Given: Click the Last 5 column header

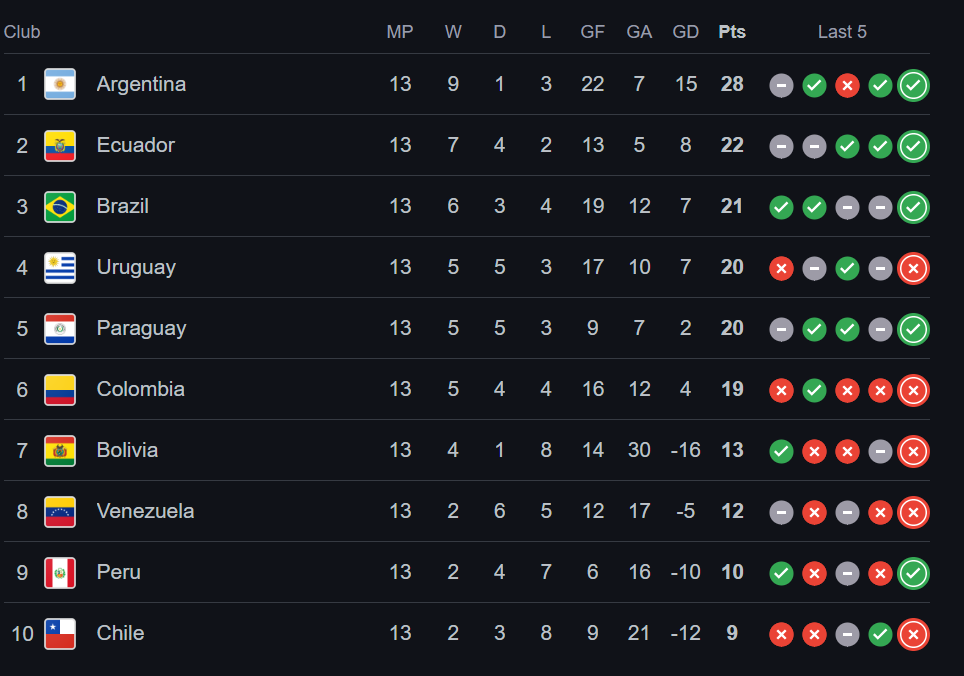Looking at the screenshot, I should click(x=842, y=32).
